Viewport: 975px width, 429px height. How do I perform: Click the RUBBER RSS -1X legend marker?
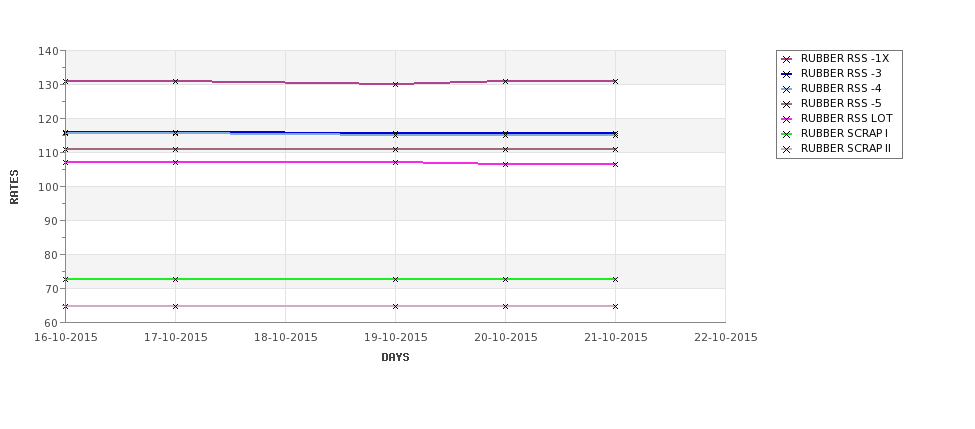tap(787, 59)
